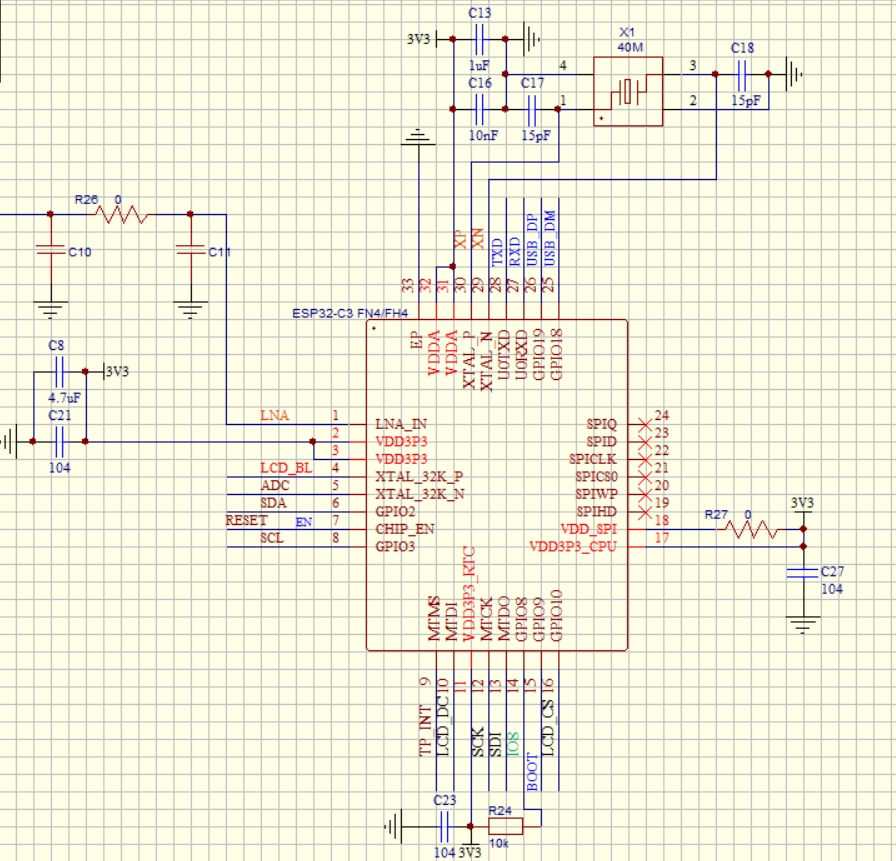Click the ESP32-C3 chip body outline
This screenshot has height=861, width=896.
(497, 485)
